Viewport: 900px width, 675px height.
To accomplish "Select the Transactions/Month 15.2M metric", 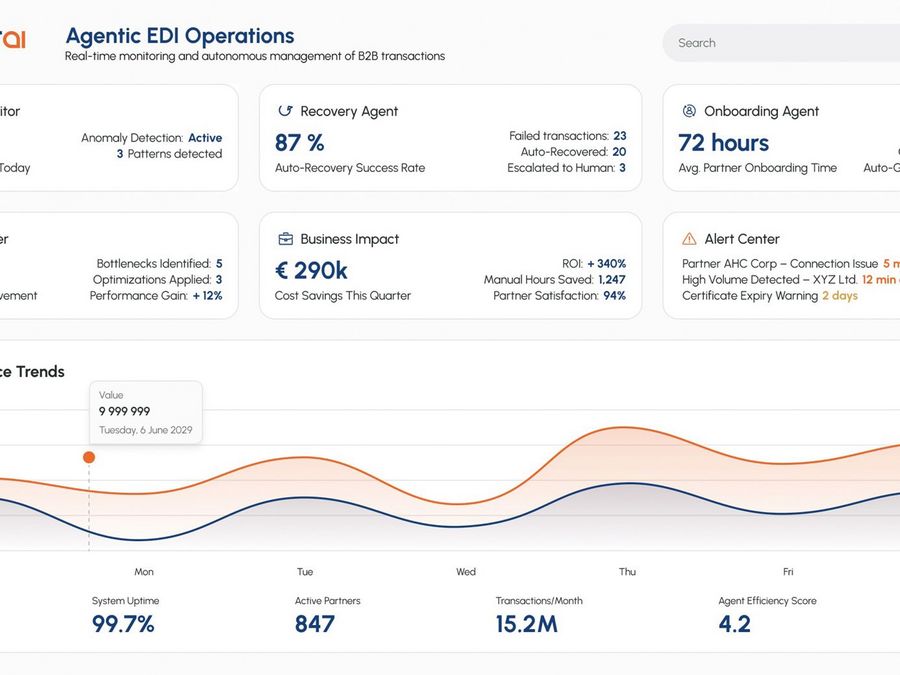I will (527, 624).
